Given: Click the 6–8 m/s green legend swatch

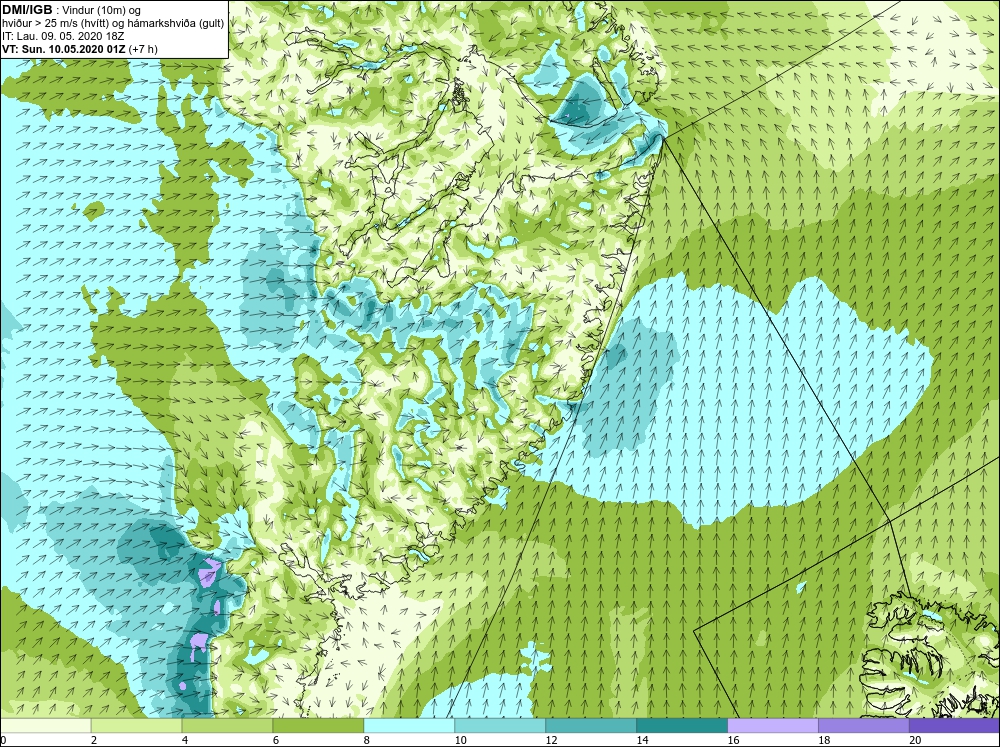Looking at the screenshot, I should [318, 725].
